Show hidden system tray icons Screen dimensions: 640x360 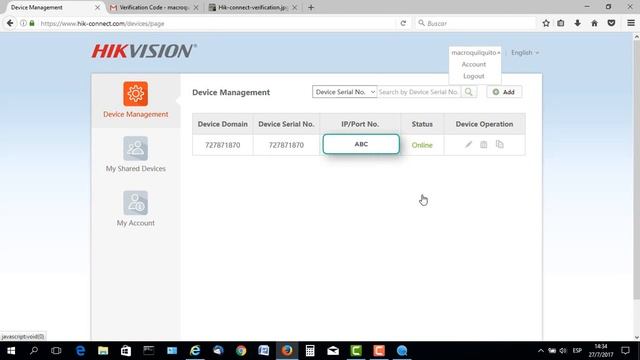(x=541, y=351)
